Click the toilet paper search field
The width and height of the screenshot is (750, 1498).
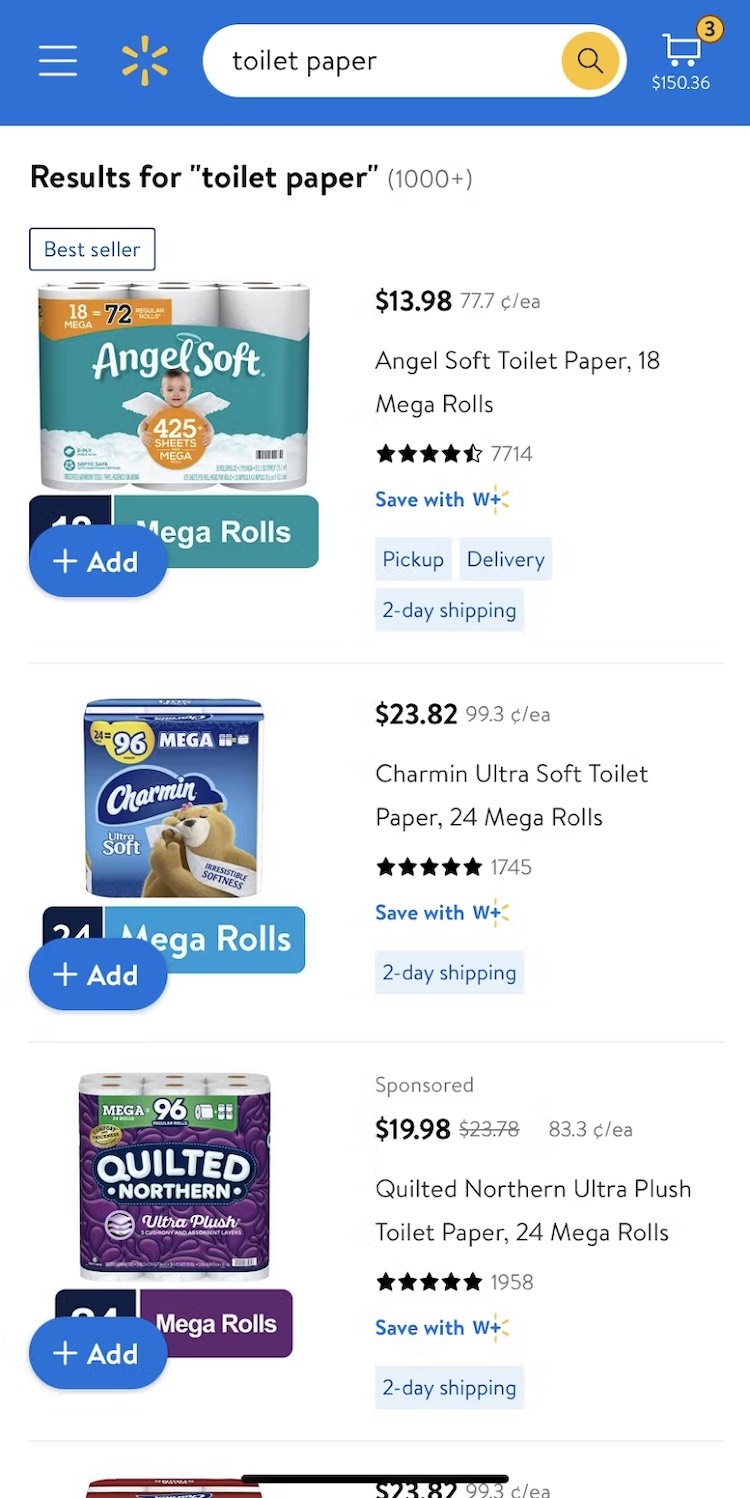click(x=380, y=61)
